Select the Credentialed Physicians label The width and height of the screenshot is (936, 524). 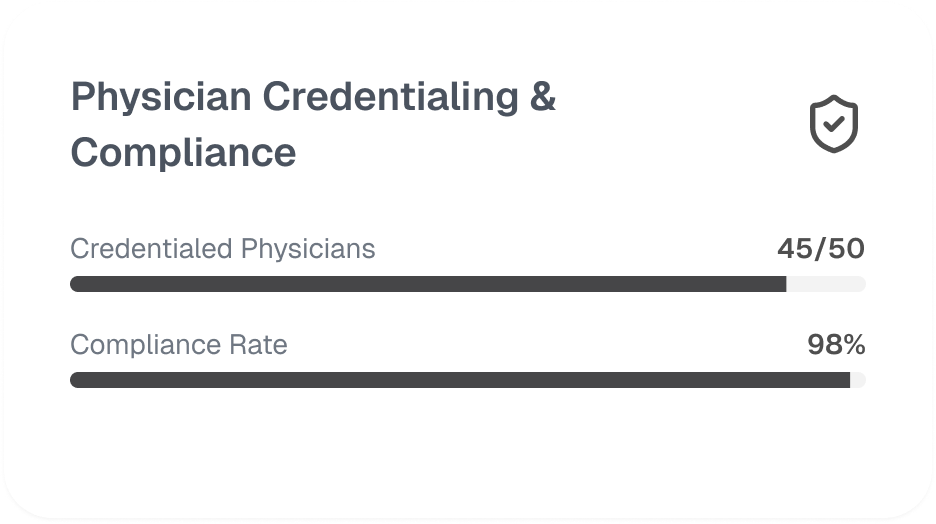coord(223,249)
